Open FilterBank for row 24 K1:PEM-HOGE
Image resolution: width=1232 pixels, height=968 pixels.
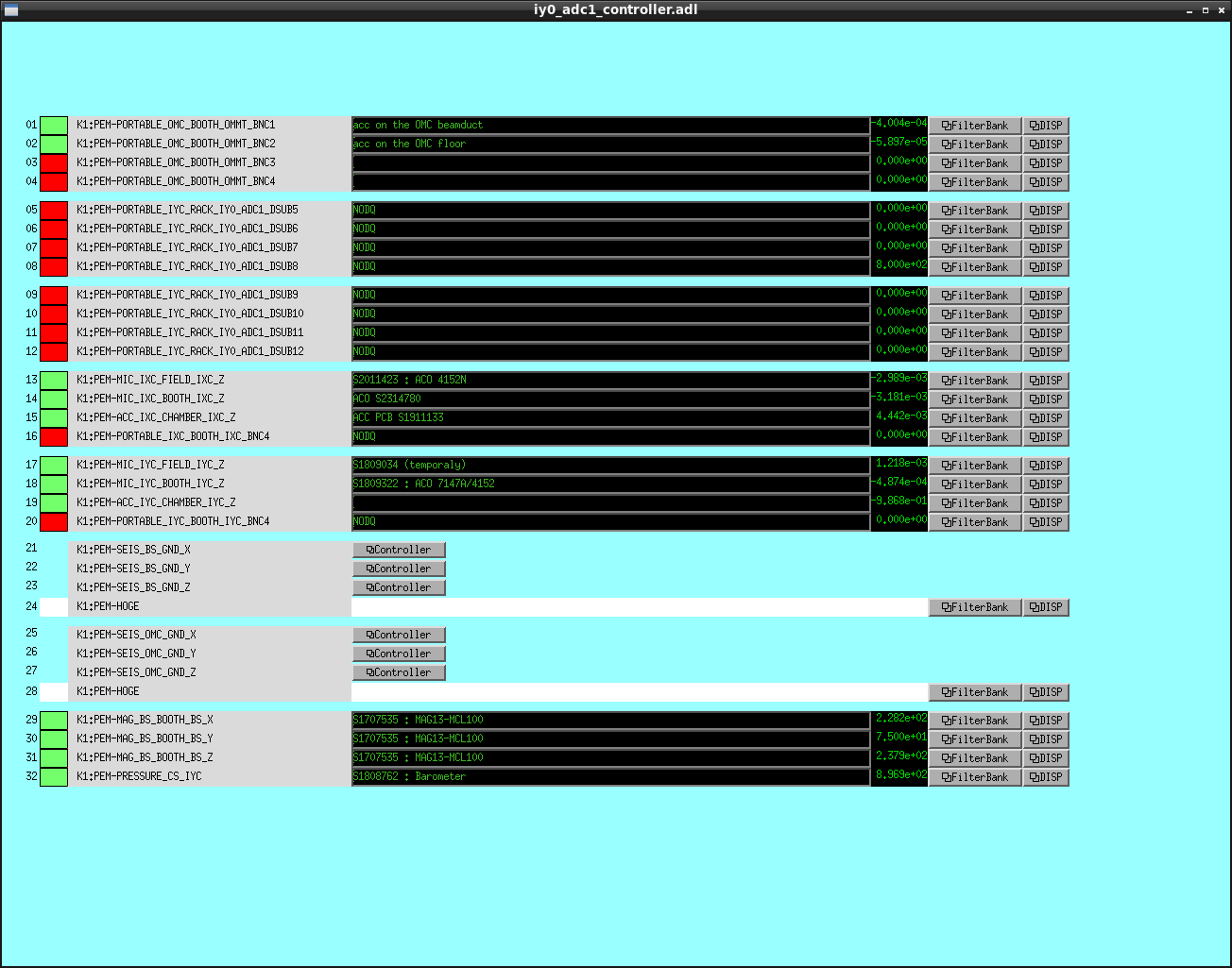click(975, 607)
